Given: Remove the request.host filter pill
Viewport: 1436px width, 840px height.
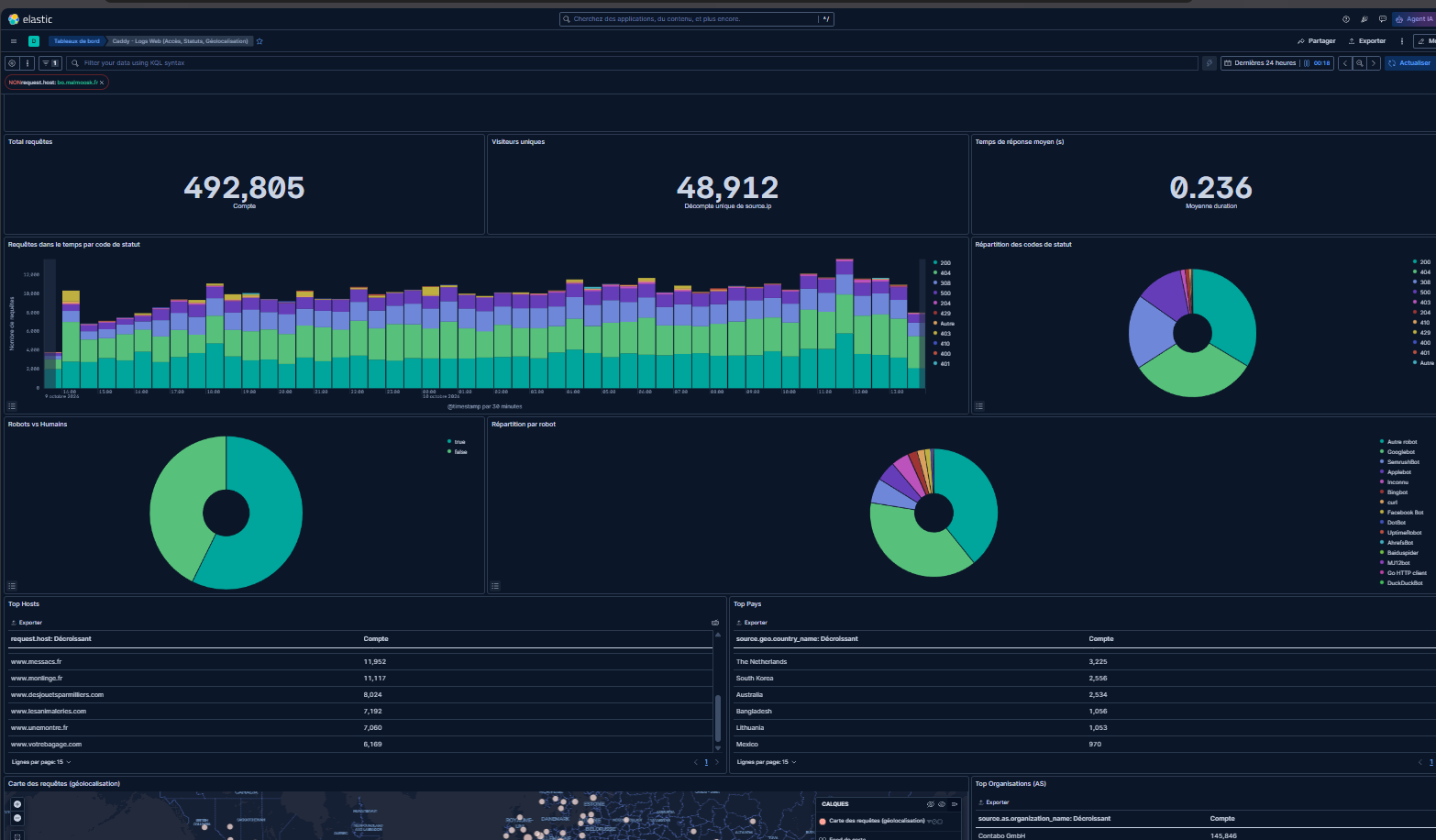Looking at the screenshot, I should click(102, 83).
